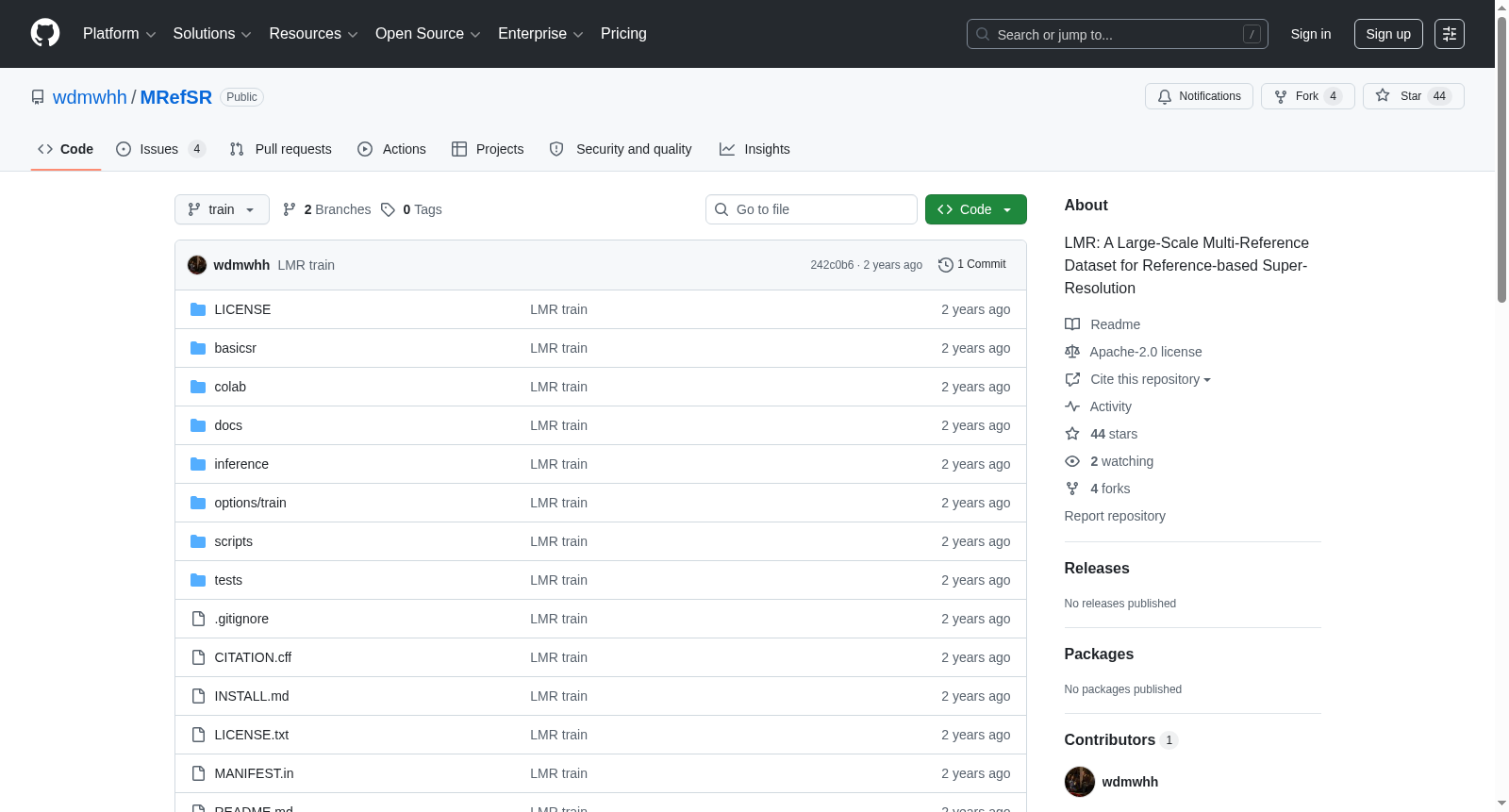
Task: Click the license scale icon in About
Action: pyautogui.click(x=1072, y=352)
